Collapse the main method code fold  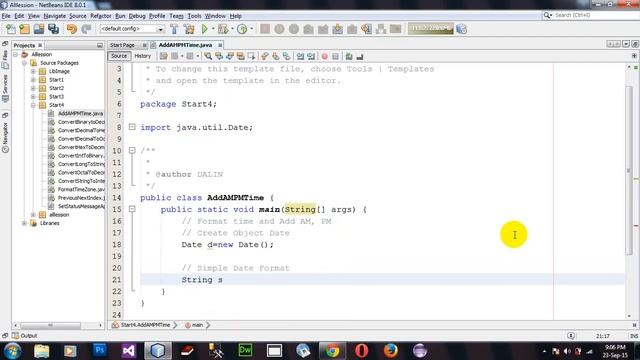pos(132,209)
